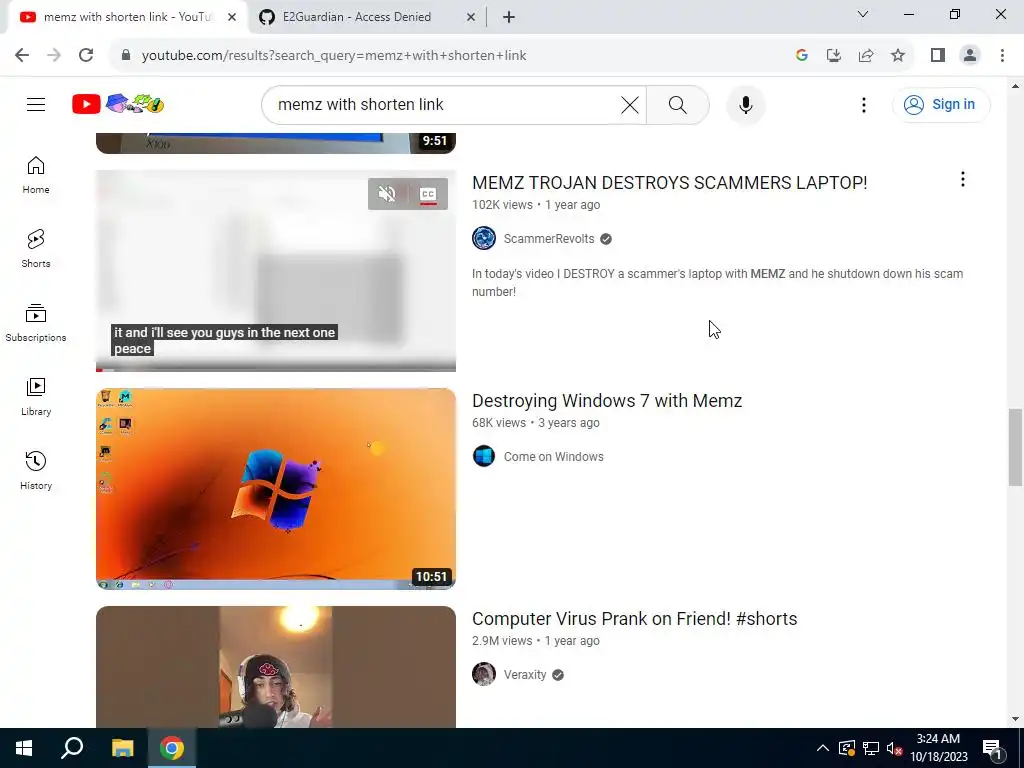The image size is (1024, 768).
Task: Open options menu for MEMZ TROJAN video
Action: 963,180
